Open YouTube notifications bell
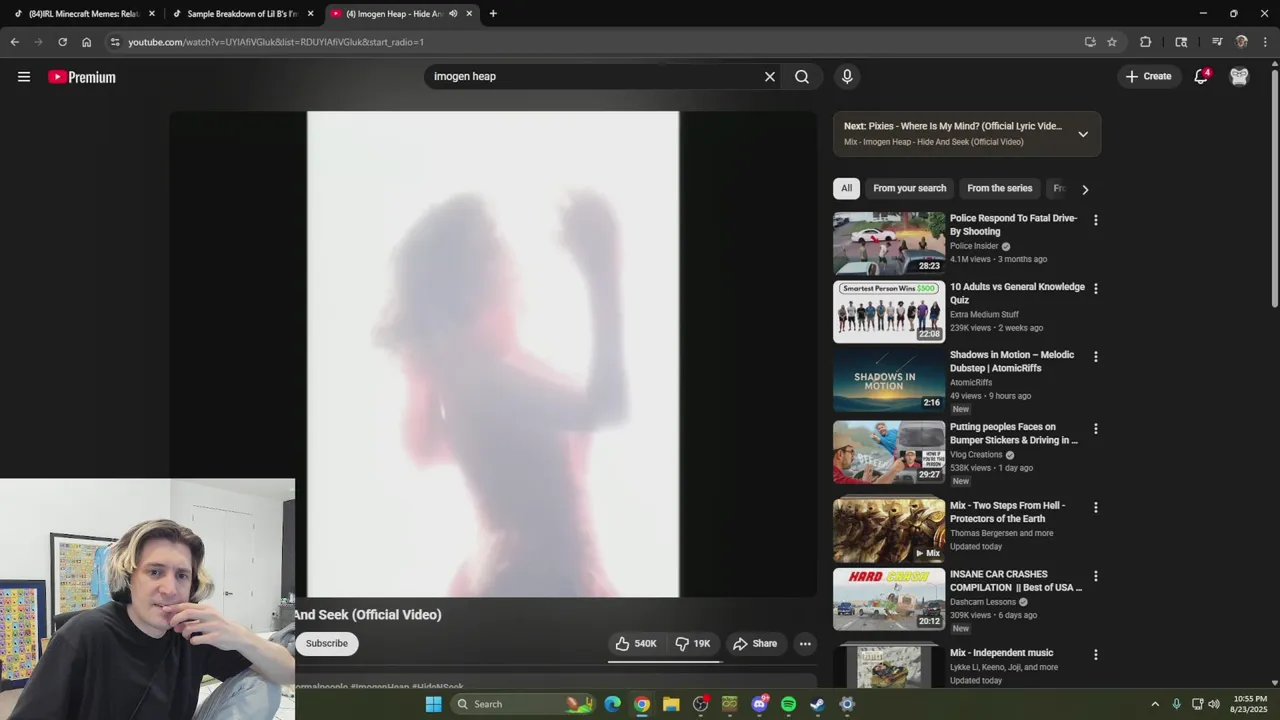 (x=1201, y=77)
